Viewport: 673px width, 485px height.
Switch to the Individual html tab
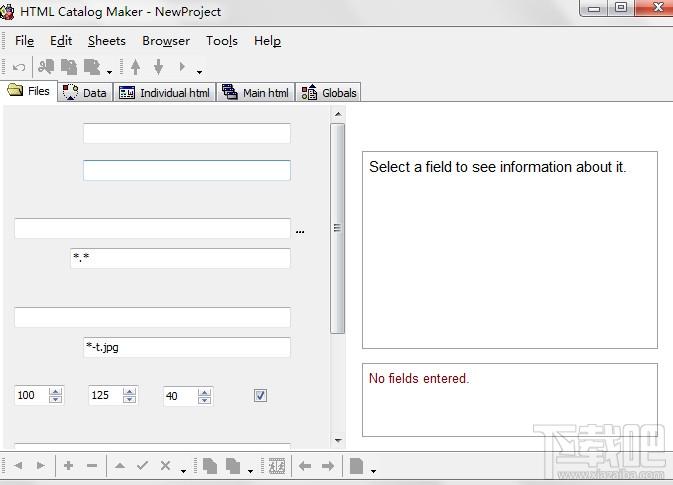[166, 93]
